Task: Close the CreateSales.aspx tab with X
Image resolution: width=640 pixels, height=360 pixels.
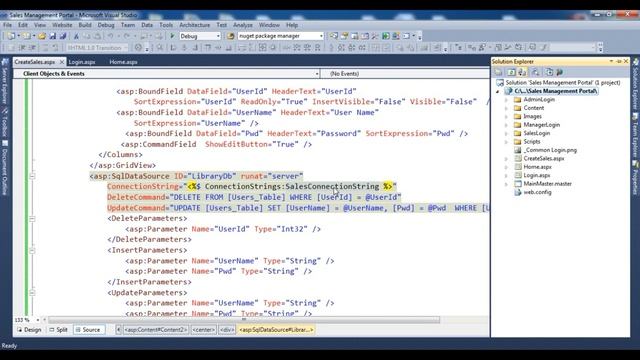Action: [x=62, y=62]
